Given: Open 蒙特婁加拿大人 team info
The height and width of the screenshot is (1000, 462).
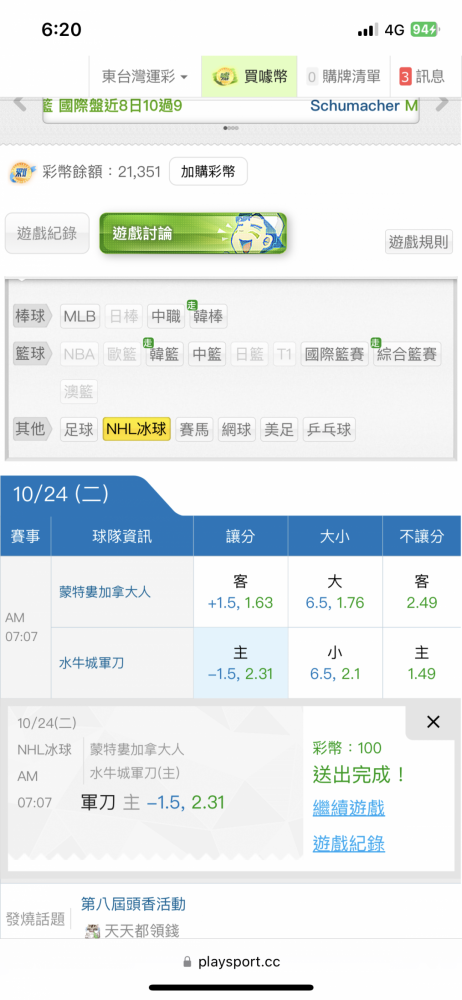Looking at the screenshot, I should pos(105,592).
